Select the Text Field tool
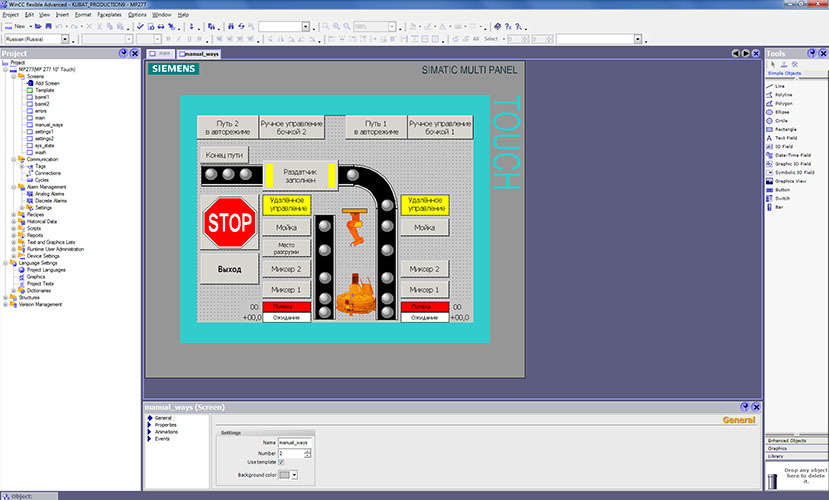The width and height of the screenshot is (829, 500). [x=782, y=138]
